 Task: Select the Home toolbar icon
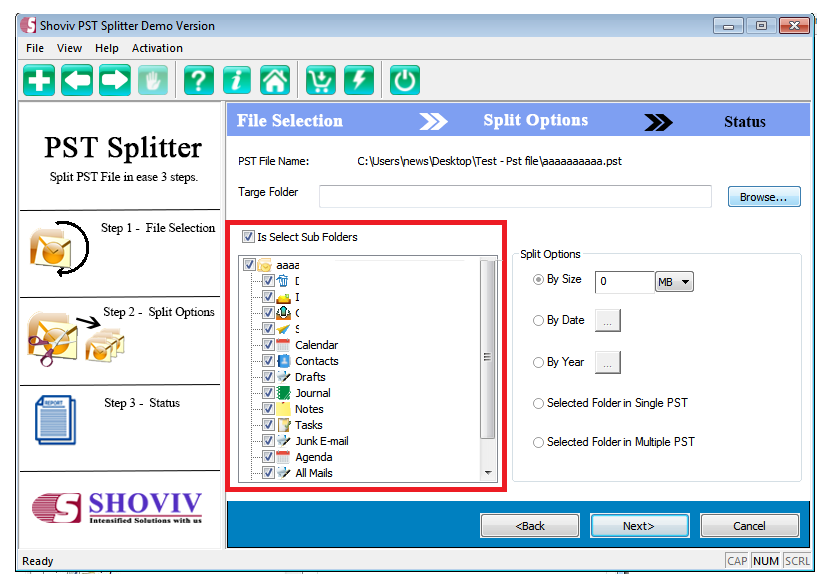click(x=274, y=79)
